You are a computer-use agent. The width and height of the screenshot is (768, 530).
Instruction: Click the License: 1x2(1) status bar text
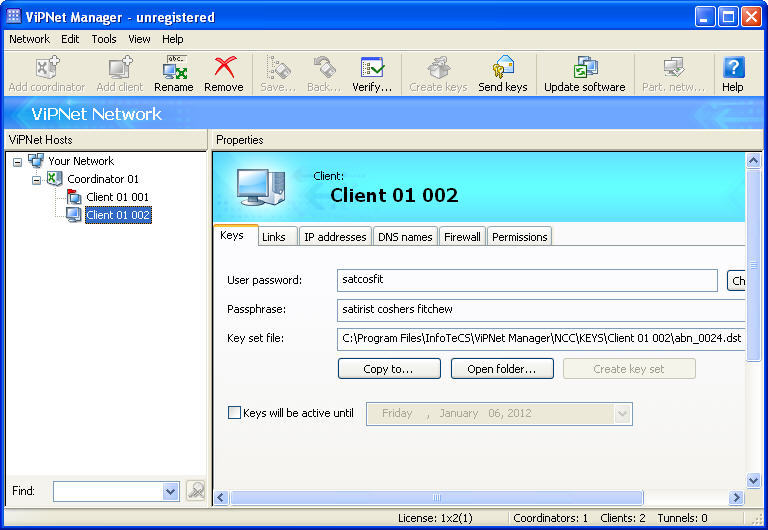pyautogui.click(x=435, y=518)
